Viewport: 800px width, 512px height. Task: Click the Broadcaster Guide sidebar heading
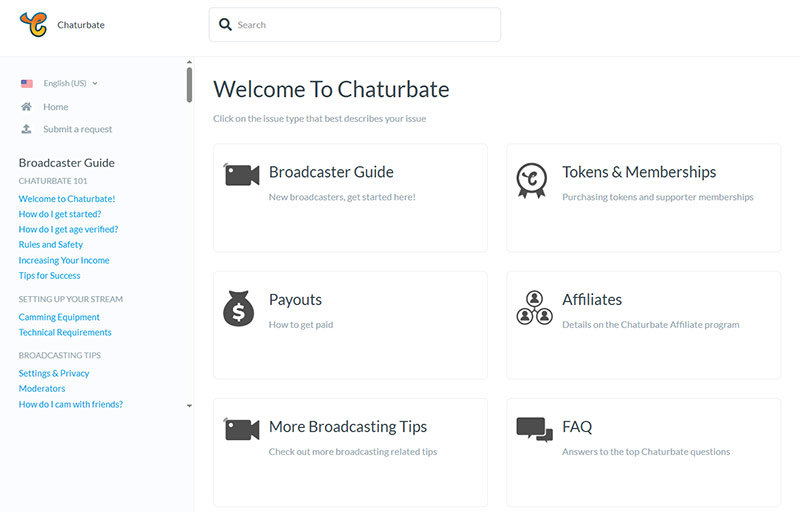pyautogui.click(x=66, y=163)
